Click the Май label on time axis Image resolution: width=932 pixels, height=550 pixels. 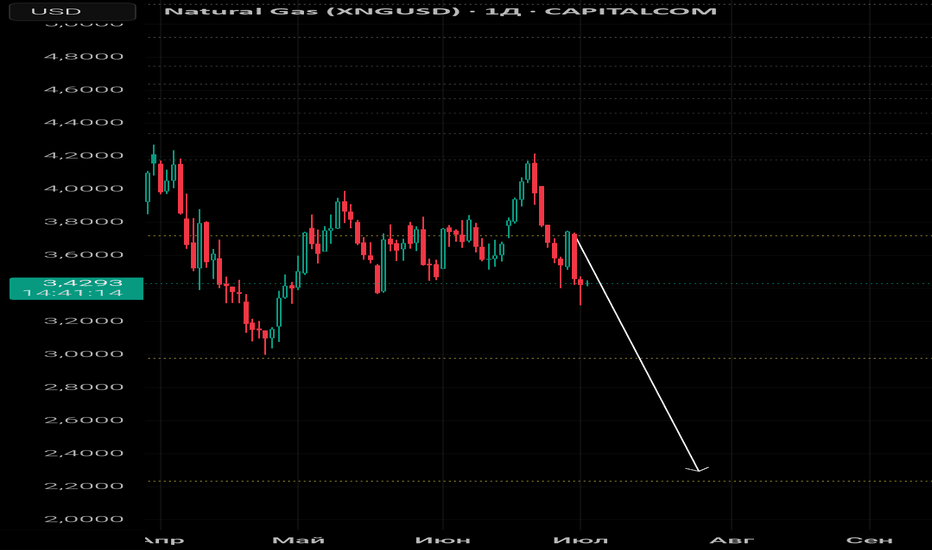click(298, 540)
